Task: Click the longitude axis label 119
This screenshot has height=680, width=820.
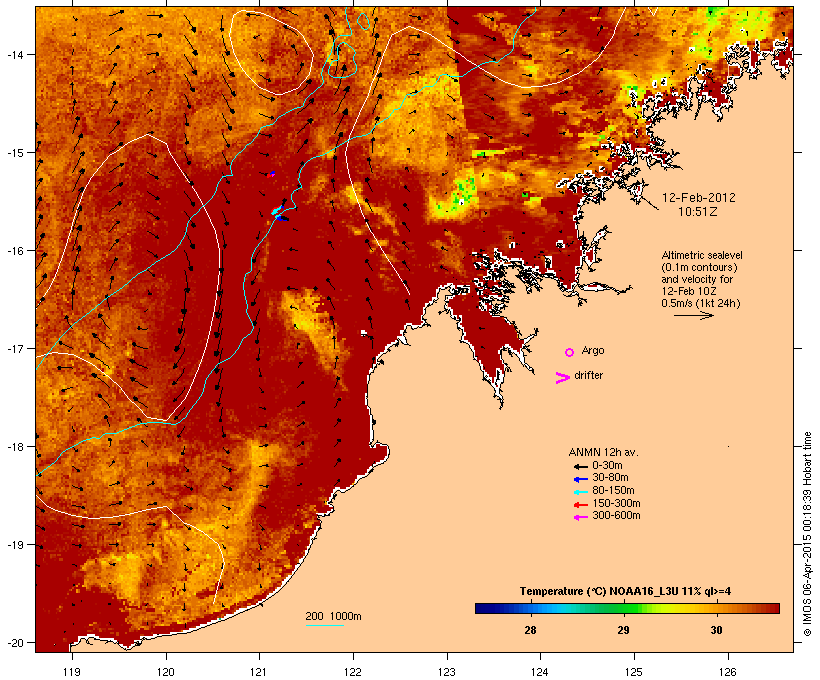Action: 72,672
